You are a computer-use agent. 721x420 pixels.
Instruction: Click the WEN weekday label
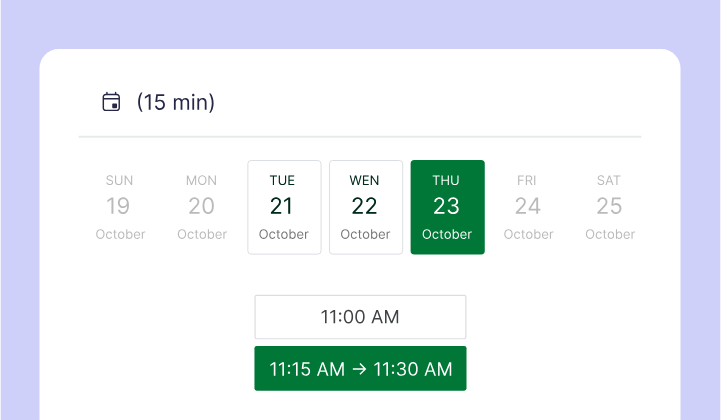click(365, 181)
